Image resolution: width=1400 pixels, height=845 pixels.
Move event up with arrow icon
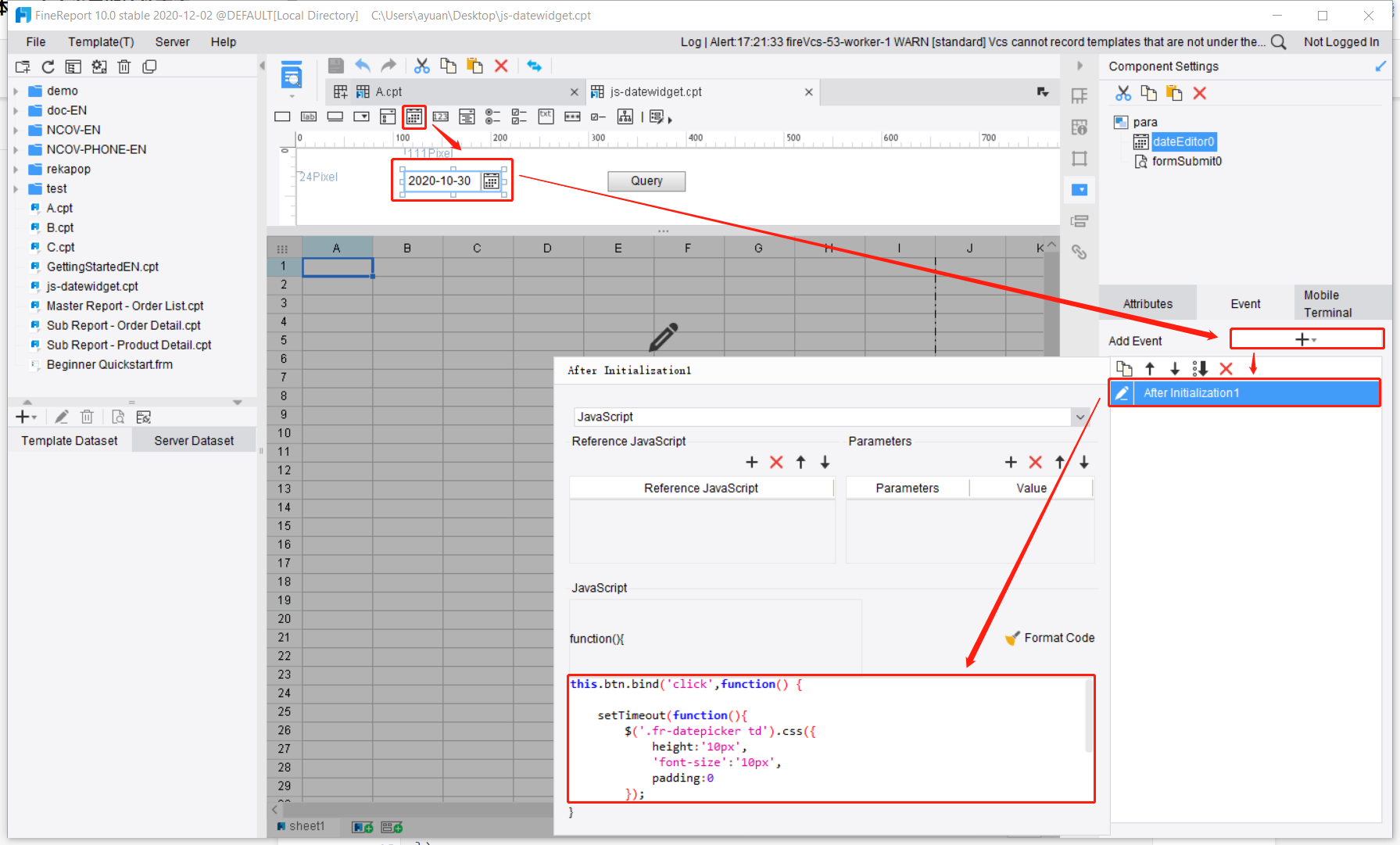[1150, 368]
